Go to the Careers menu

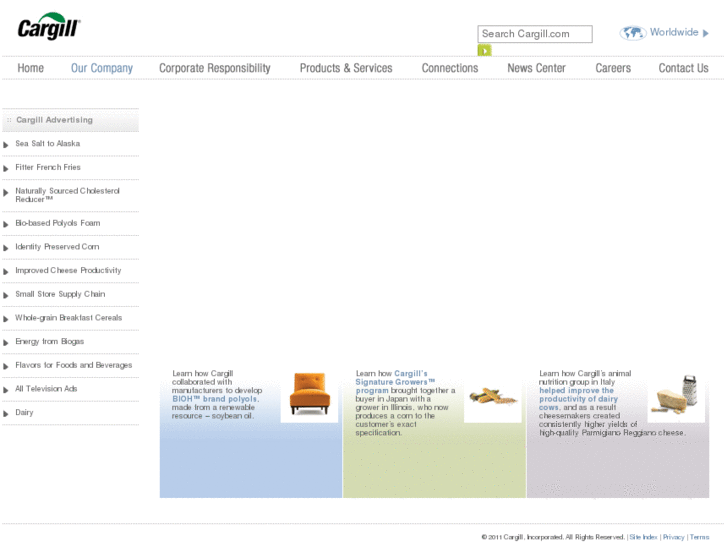pos(613,68)
